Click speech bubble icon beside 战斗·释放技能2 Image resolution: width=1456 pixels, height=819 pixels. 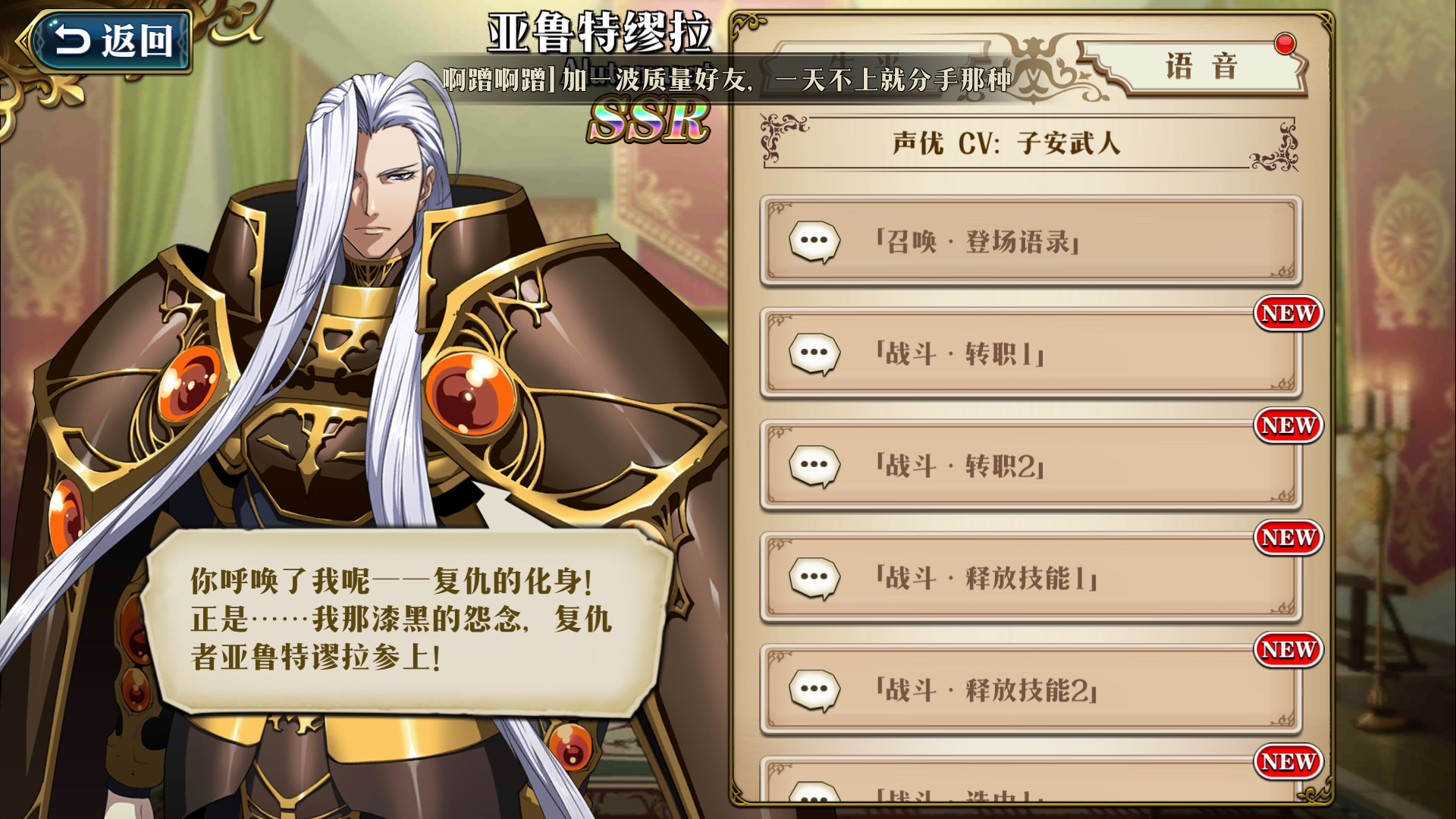[x=814, y=691]
